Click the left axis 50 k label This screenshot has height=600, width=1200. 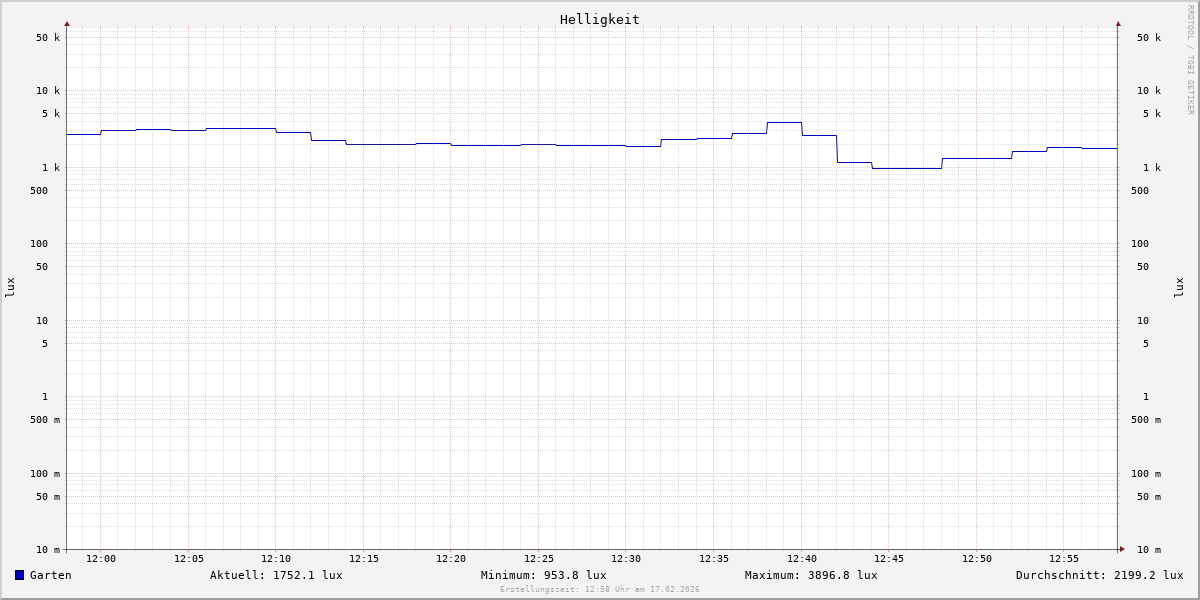[x=48, y=38]
